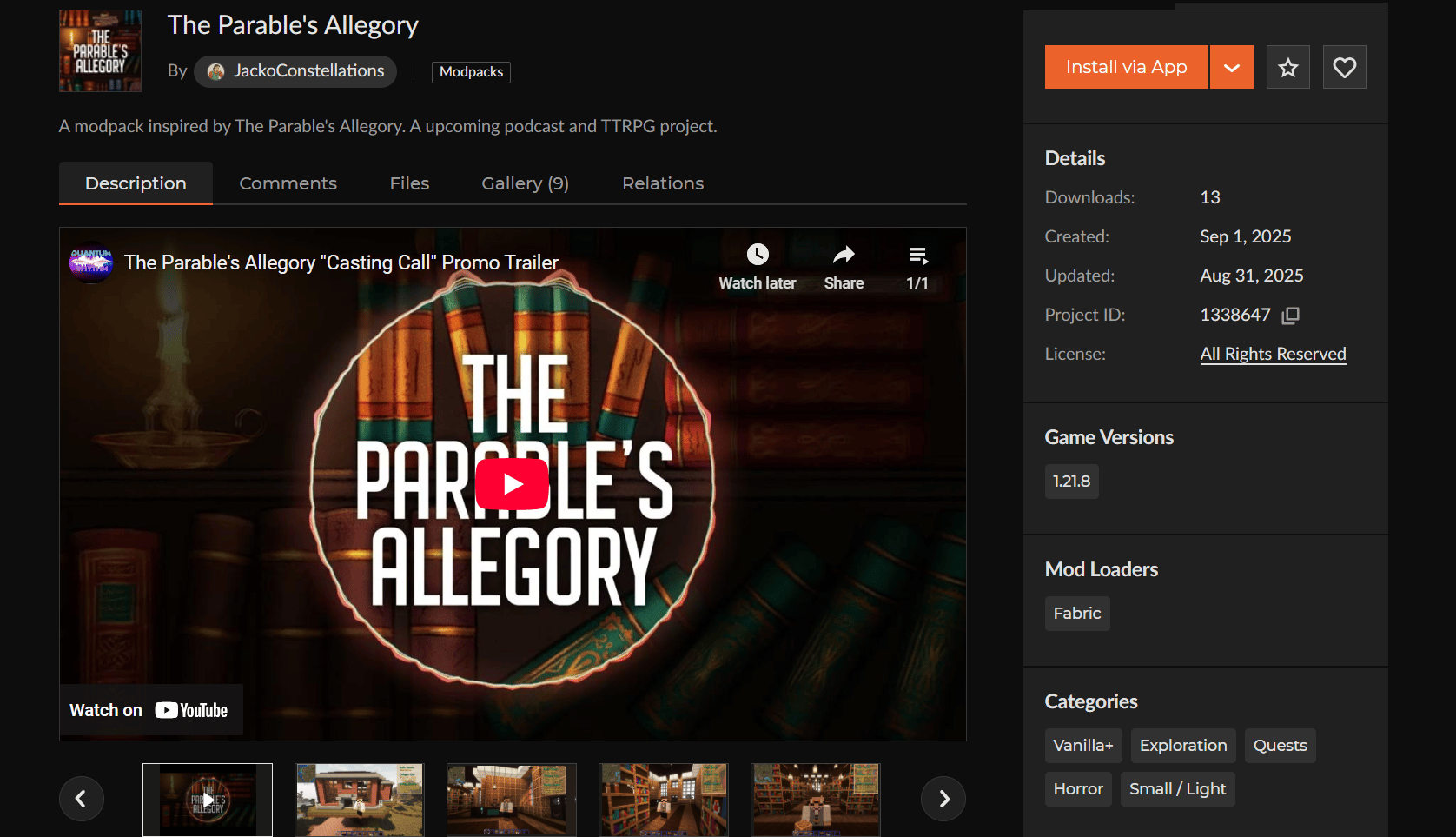The height and width of the screenshot is (837, 1456).
Task: Click the Watch later clock icon
Action: [x=758, y=255]
